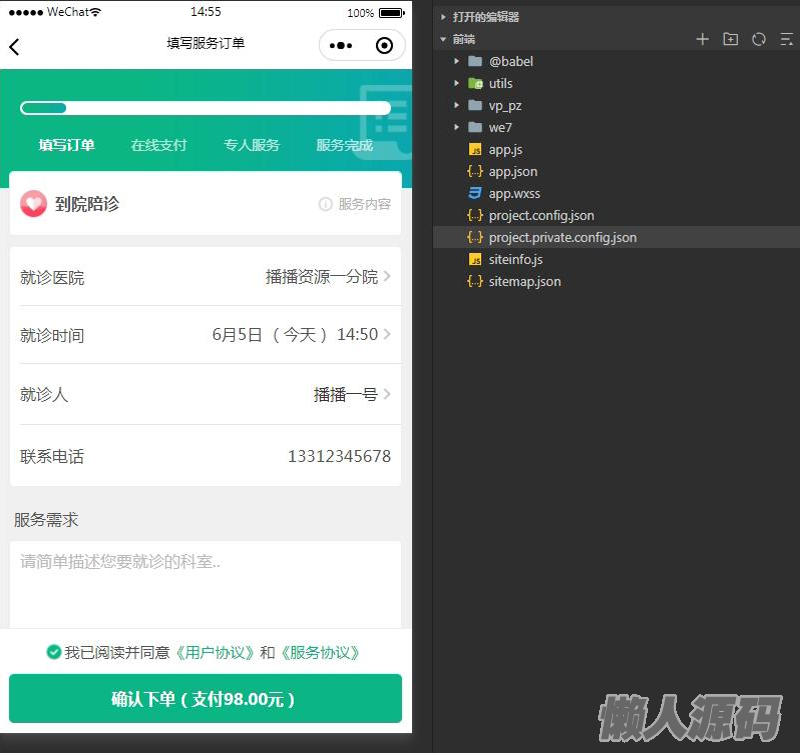This screenshot has width=800, height=753.
Task: Open time picker chevron for 就诊时间
Action: point(387,334)
